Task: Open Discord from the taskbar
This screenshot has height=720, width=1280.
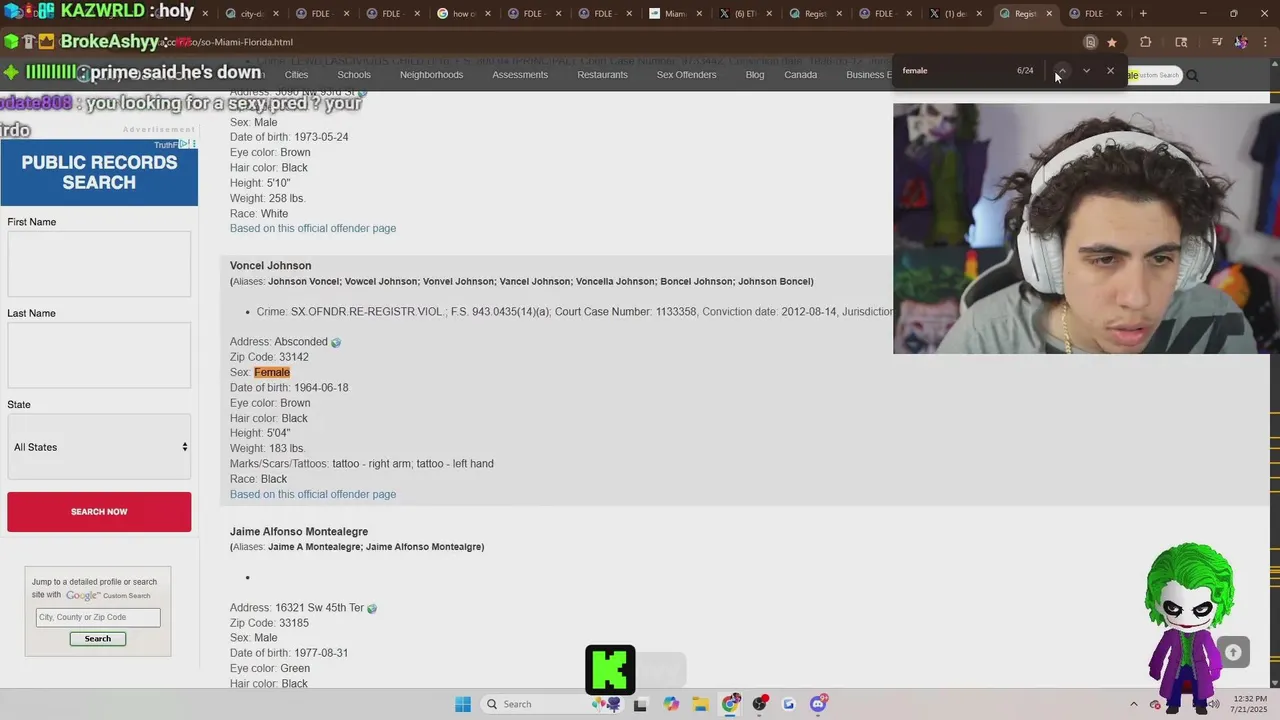Action: 819,704
